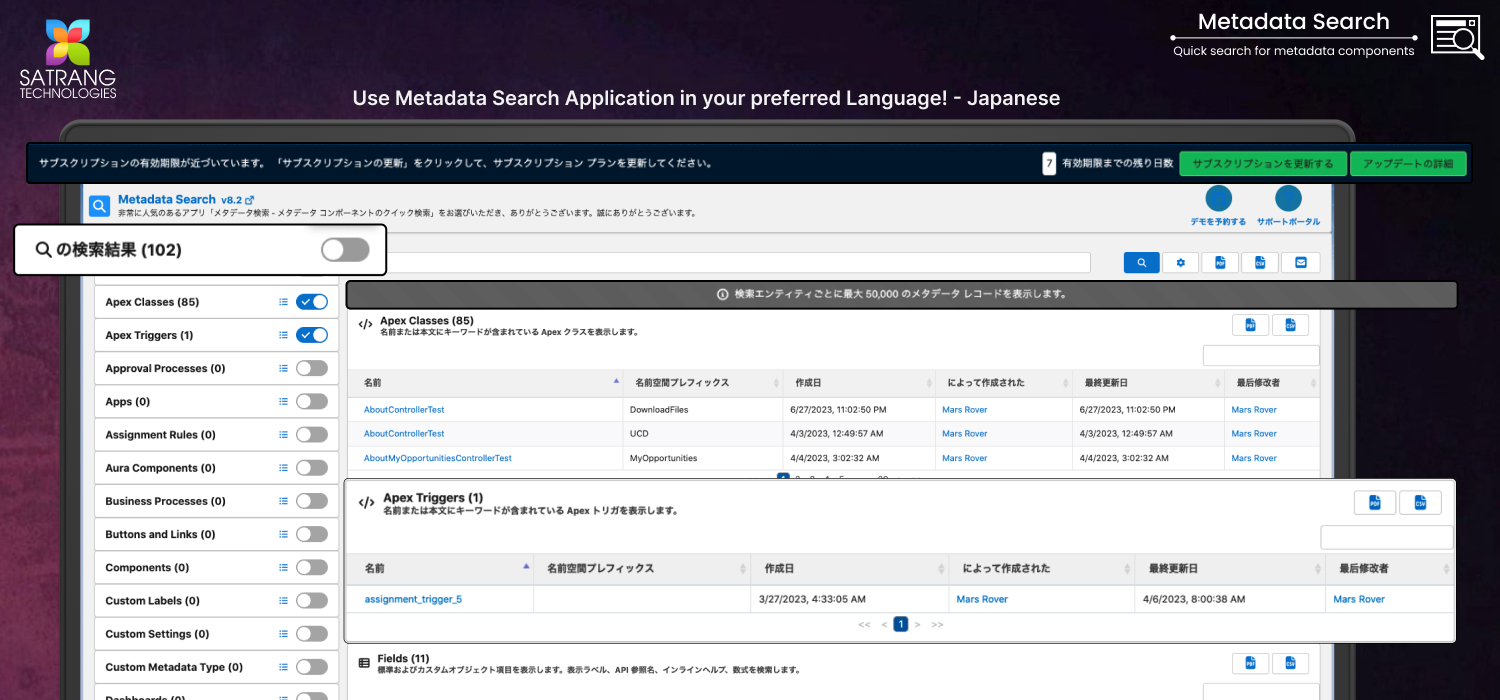Click the >> last page control in Apex Triggers
The width and height of the screenshot is (1500, 700).
pyautogui.click(x=937, y=624)
